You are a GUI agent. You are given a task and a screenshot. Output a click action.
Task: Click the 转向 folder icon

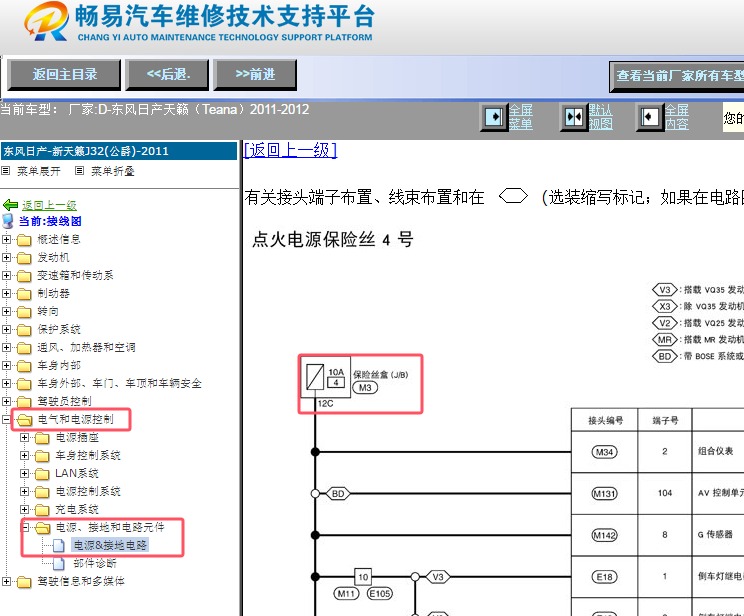24,312
